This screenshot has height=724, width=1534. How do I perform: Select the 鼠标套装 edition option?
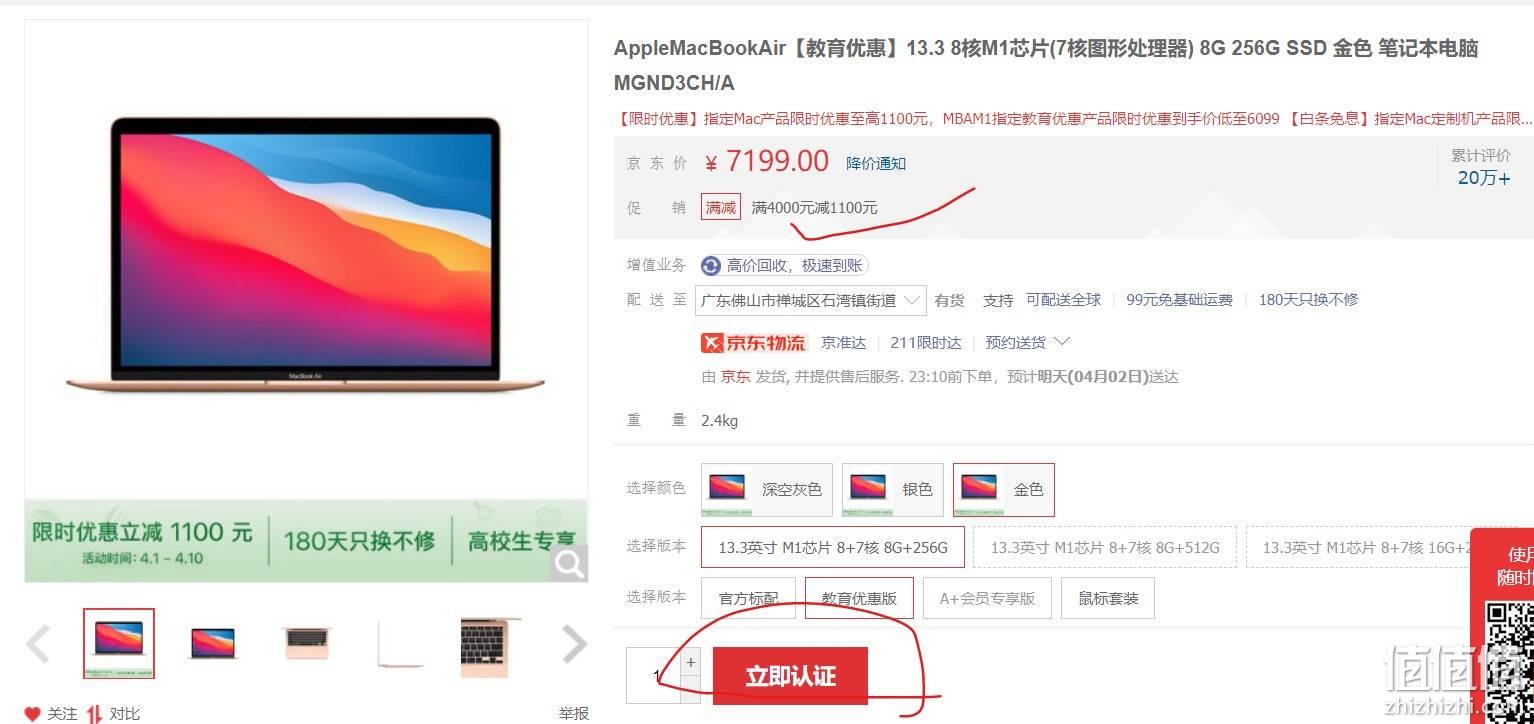(x=1108, y=598)
